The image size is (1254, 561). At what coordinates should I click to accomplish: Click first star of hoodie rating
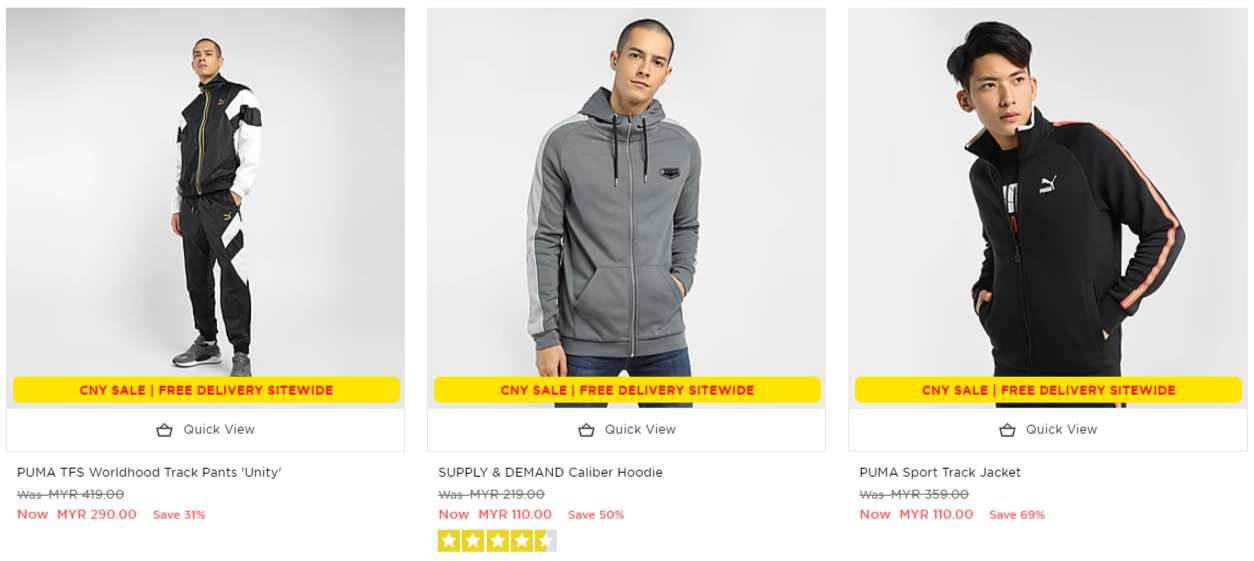coord(449,541)
